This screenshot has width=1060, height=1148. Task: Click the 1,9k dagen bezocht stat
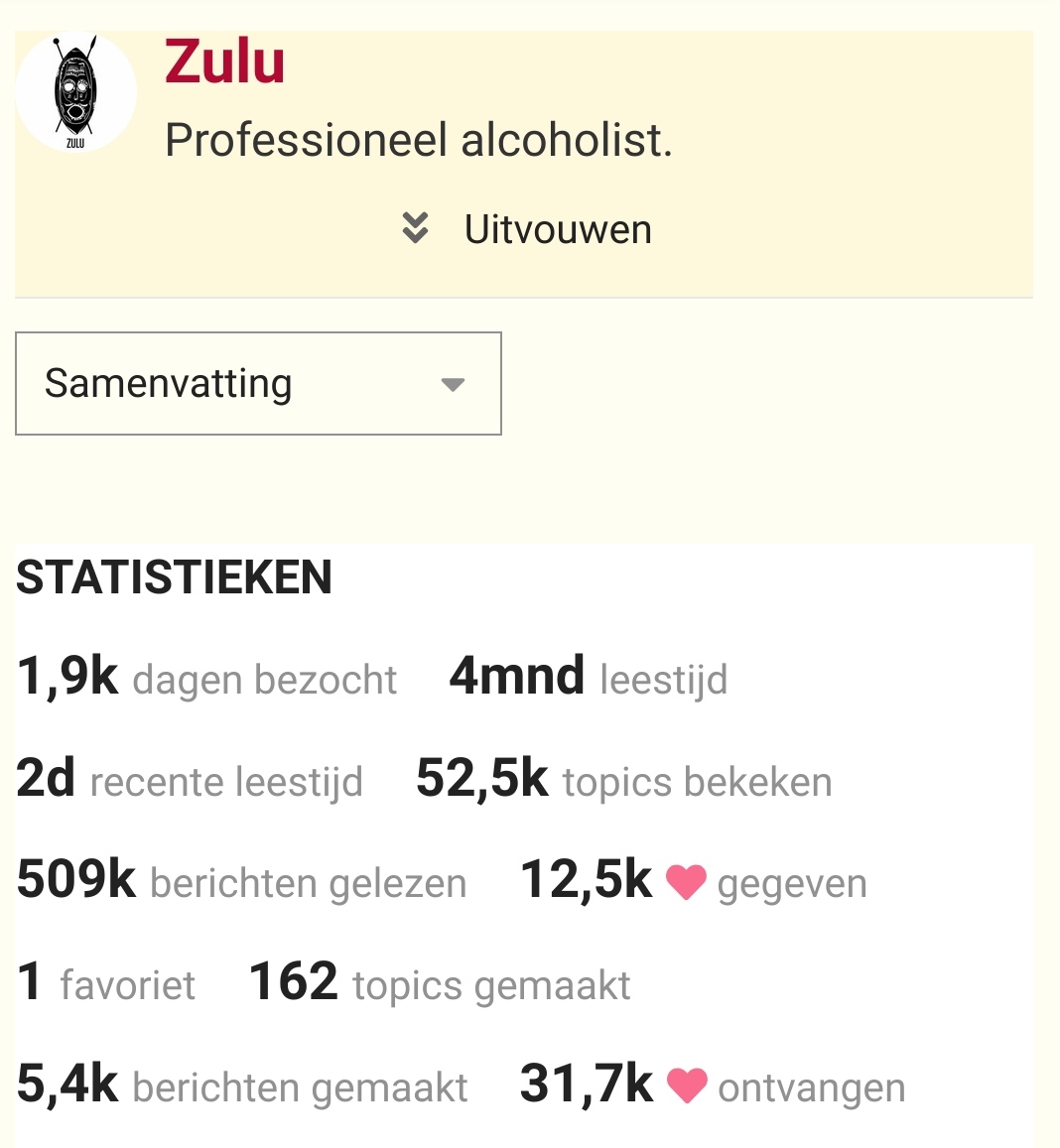[206, 677]
